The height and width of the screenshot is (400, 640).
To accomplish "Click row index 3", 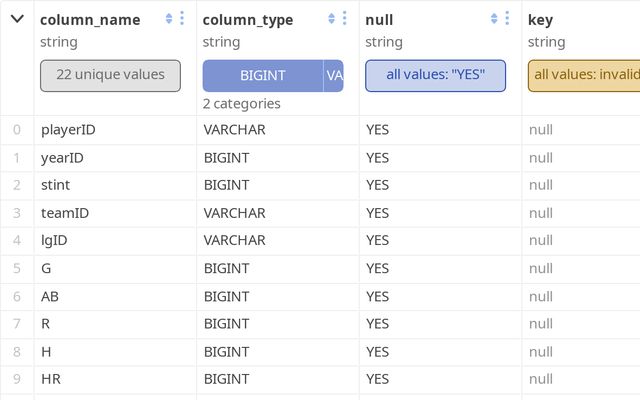I will tap(16, 213).
